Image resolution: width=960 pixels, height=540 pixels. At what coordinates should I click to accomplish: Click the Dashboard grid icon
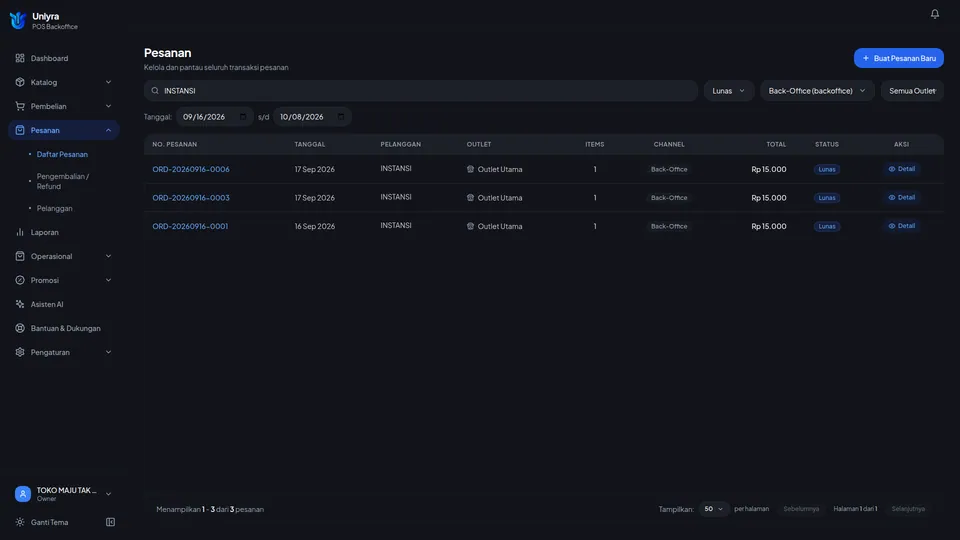pos(20,58)
